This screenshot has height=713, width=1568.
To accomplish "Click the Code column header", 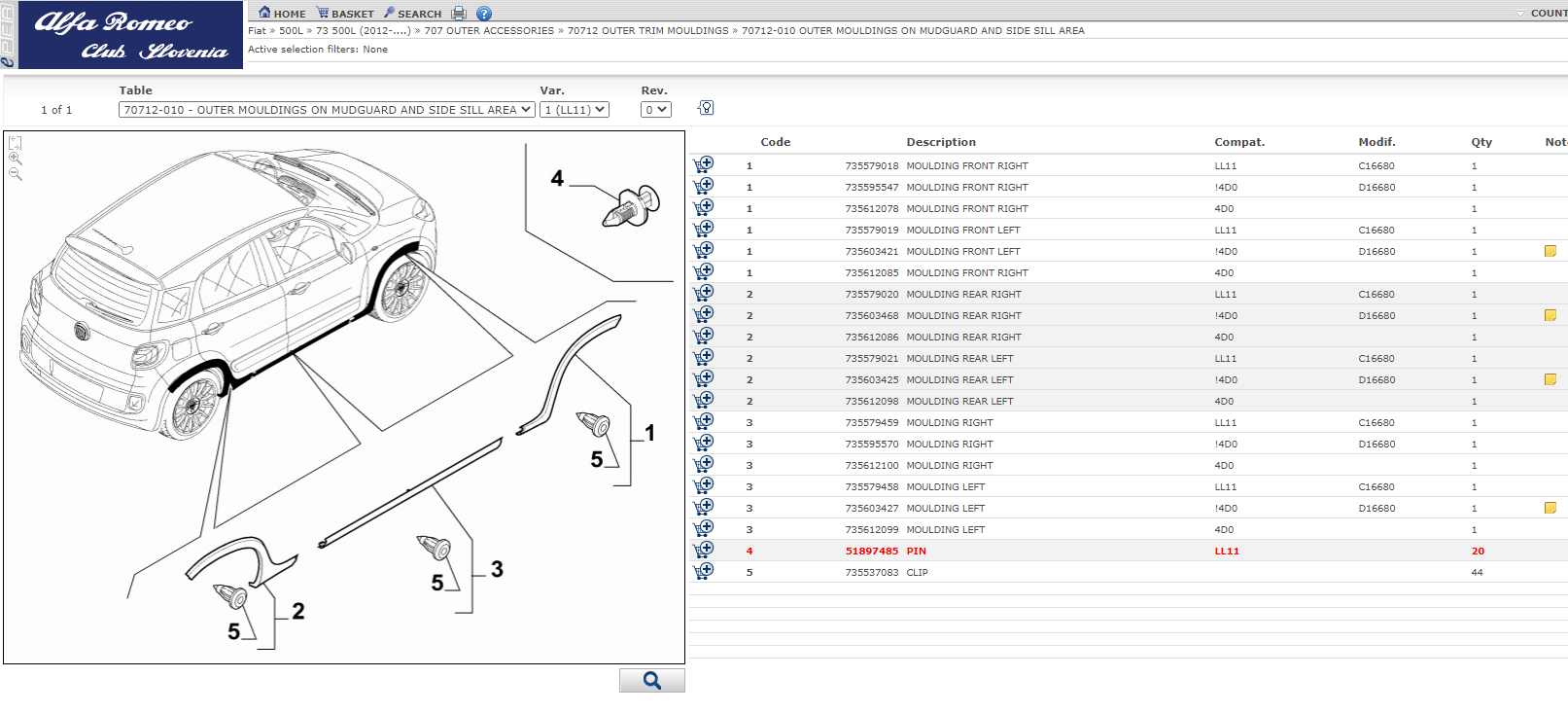I will coord(776,142).
